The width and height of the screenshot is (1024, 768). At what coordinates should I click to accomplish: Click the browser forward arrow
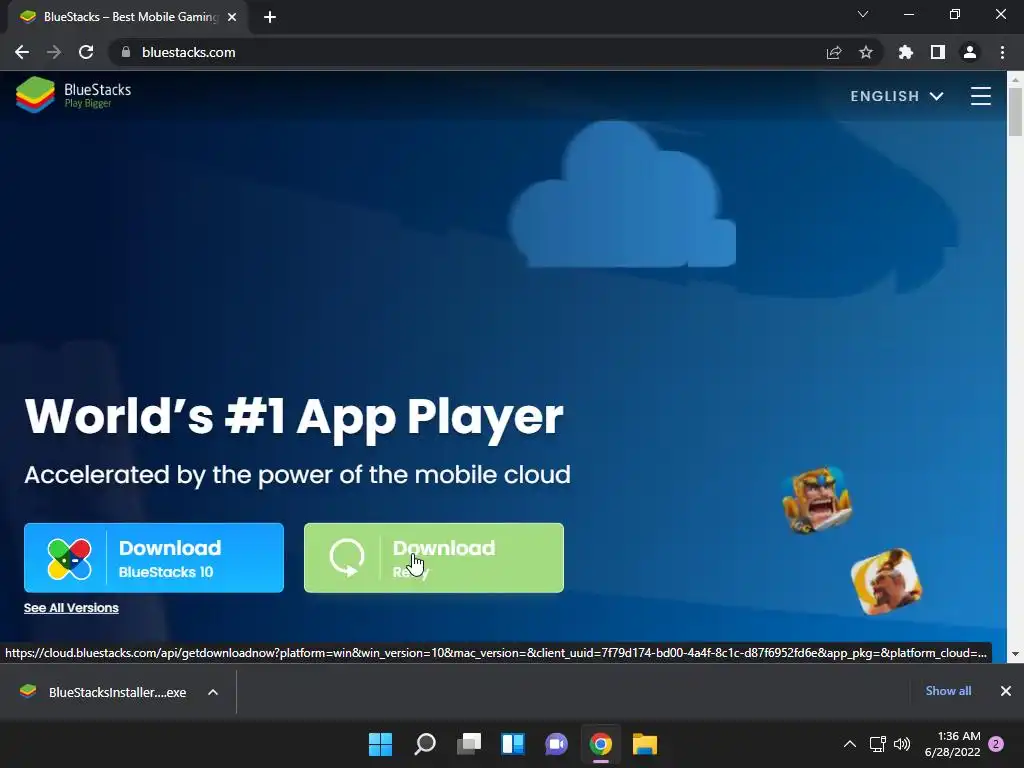pyautogui.click(x=54, y=52)
